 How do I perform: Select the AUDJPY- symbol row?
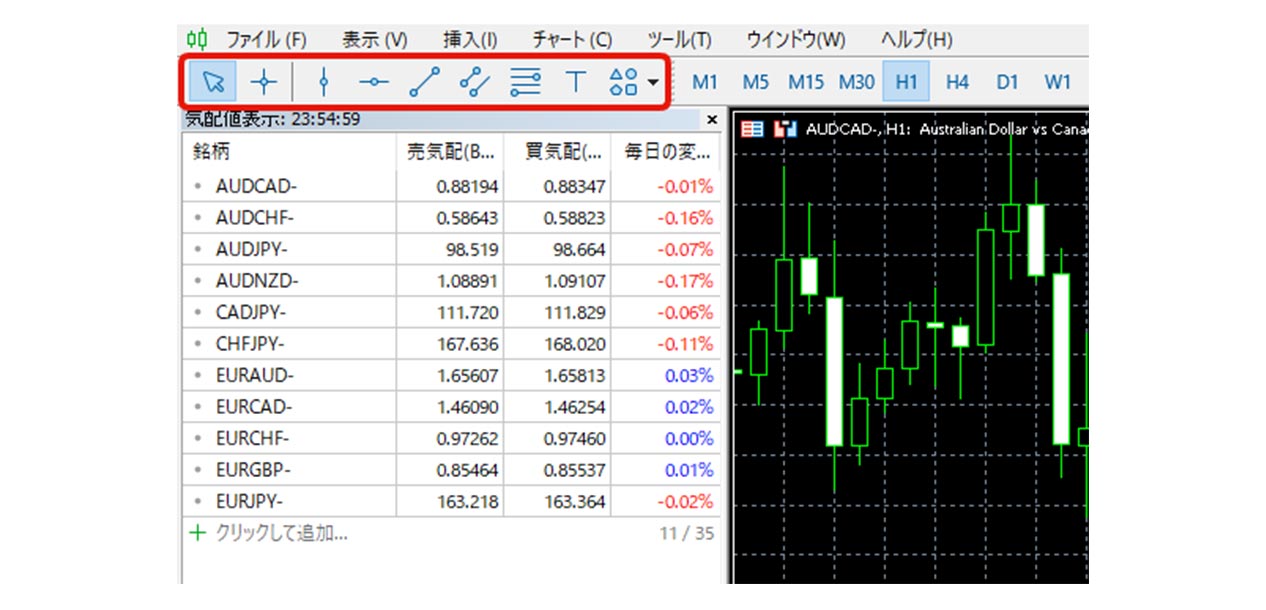coord(451,249)
